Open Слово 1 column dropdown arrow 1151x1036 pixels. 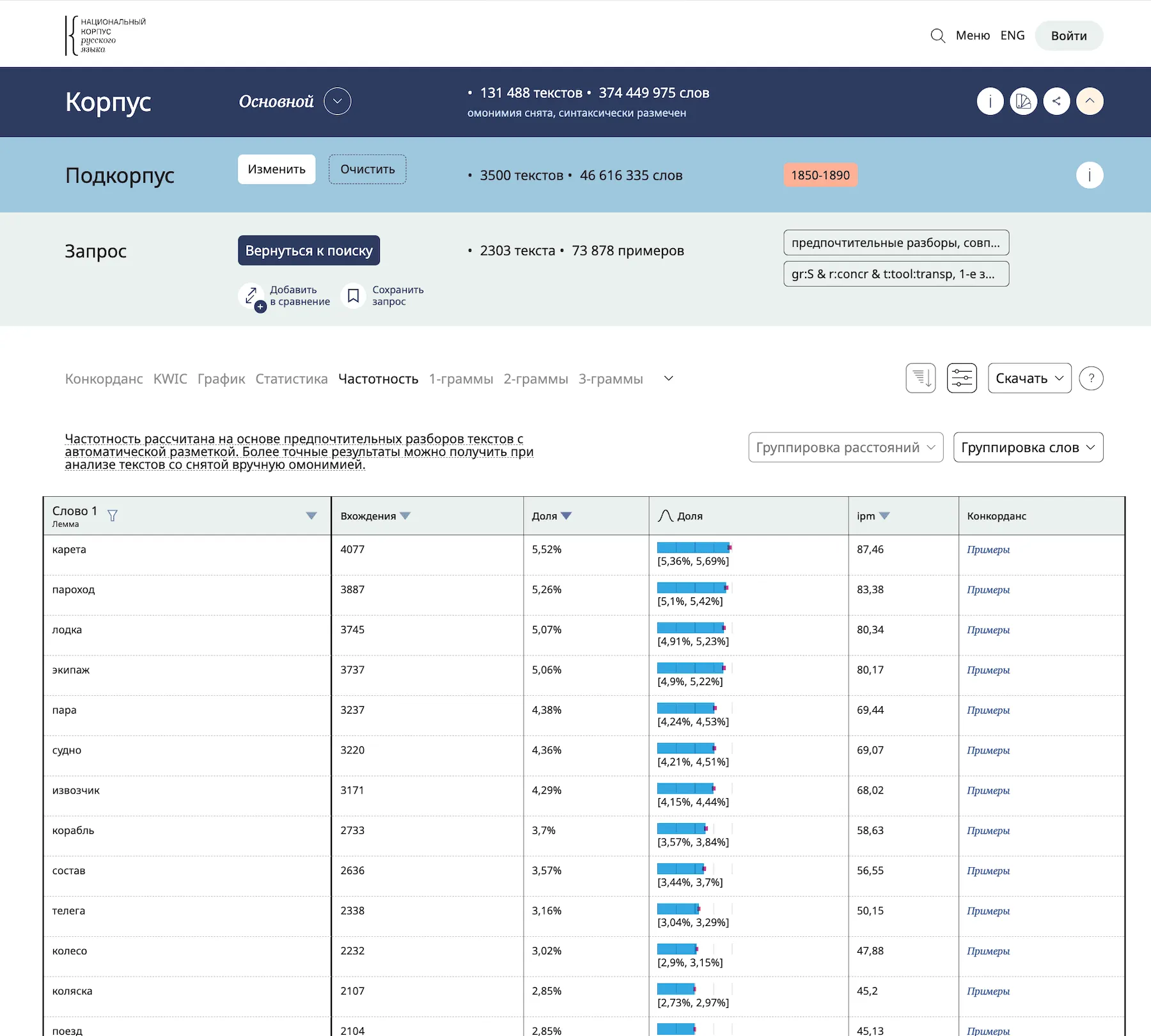point(311,516)
